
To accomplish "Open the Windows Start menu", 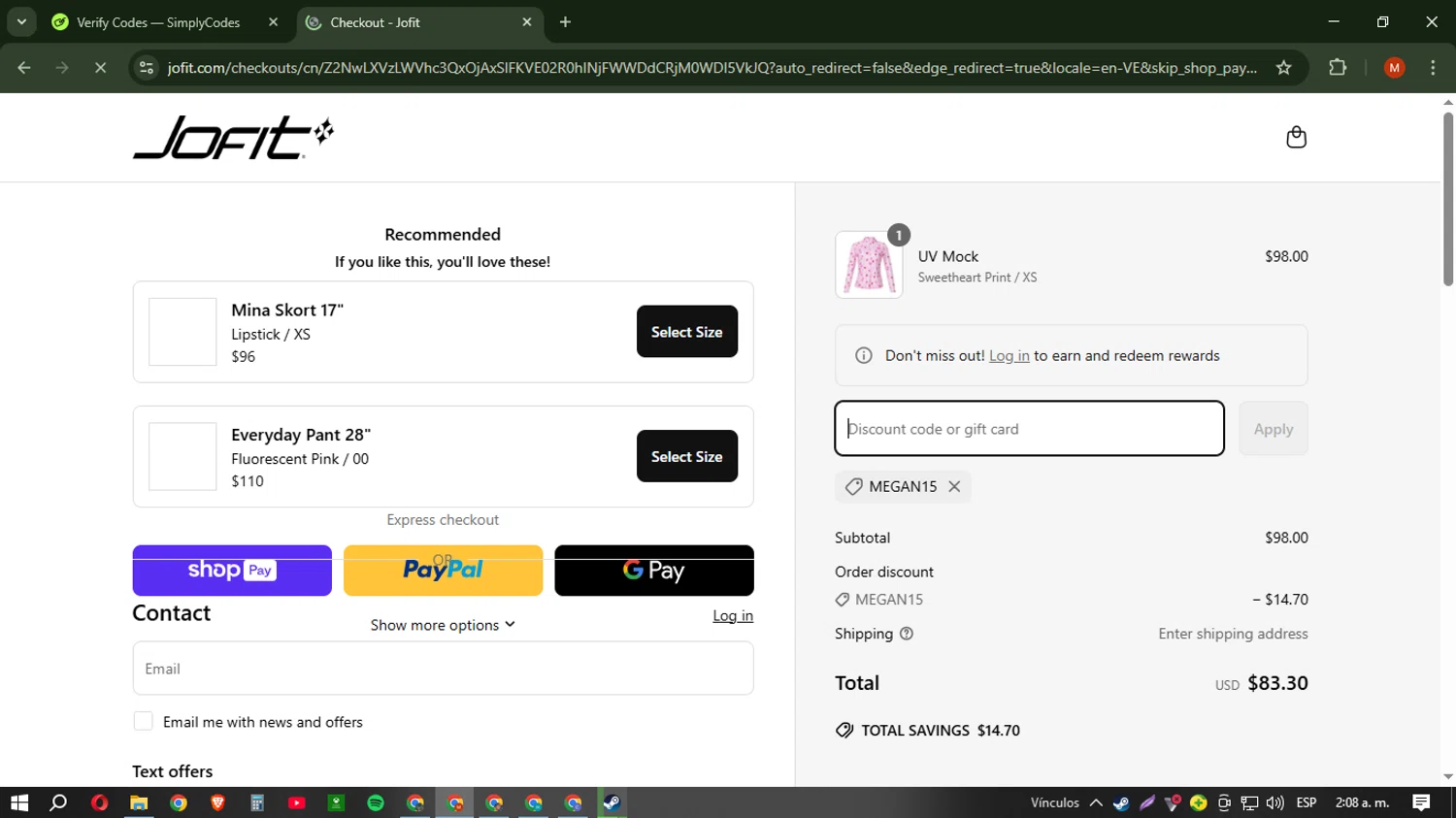I will coord(19,802).
